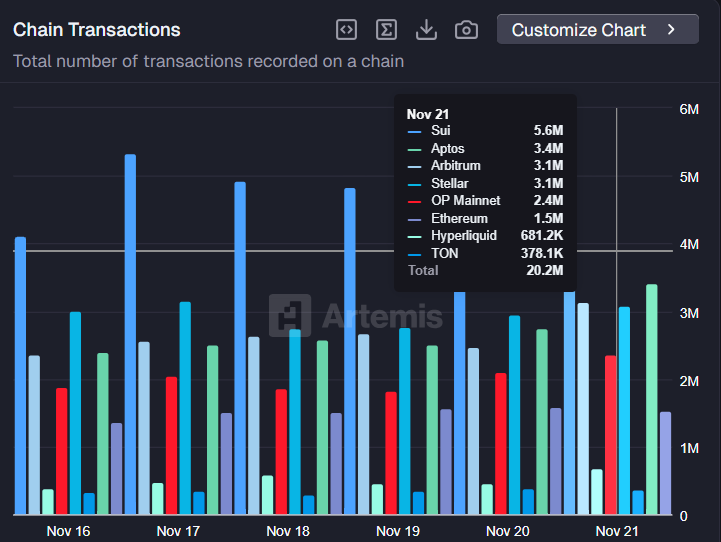
Task: Select the Nov 17 axis label
Action: pyautogui.click(x=178, y=531)
